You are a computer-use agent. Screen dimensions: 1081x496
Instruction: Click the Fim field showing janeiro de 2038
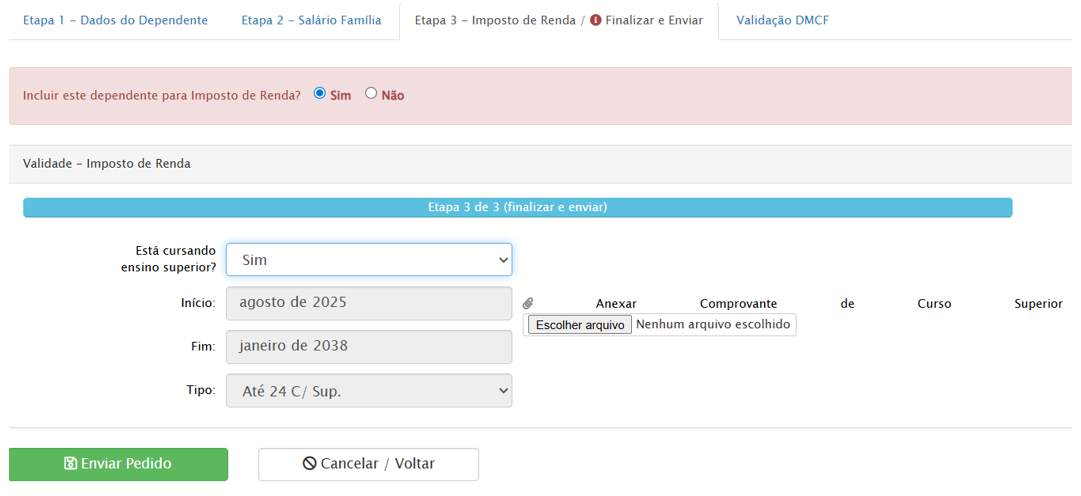(369, 347)
